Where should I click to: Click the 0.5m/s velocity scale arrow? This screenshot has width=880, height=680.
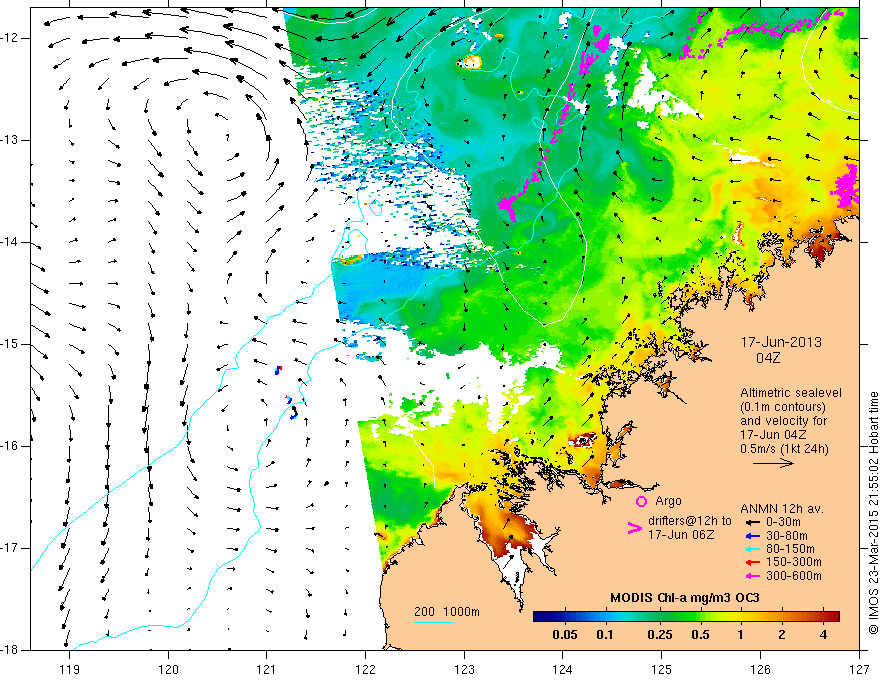[x=773, y=463]
